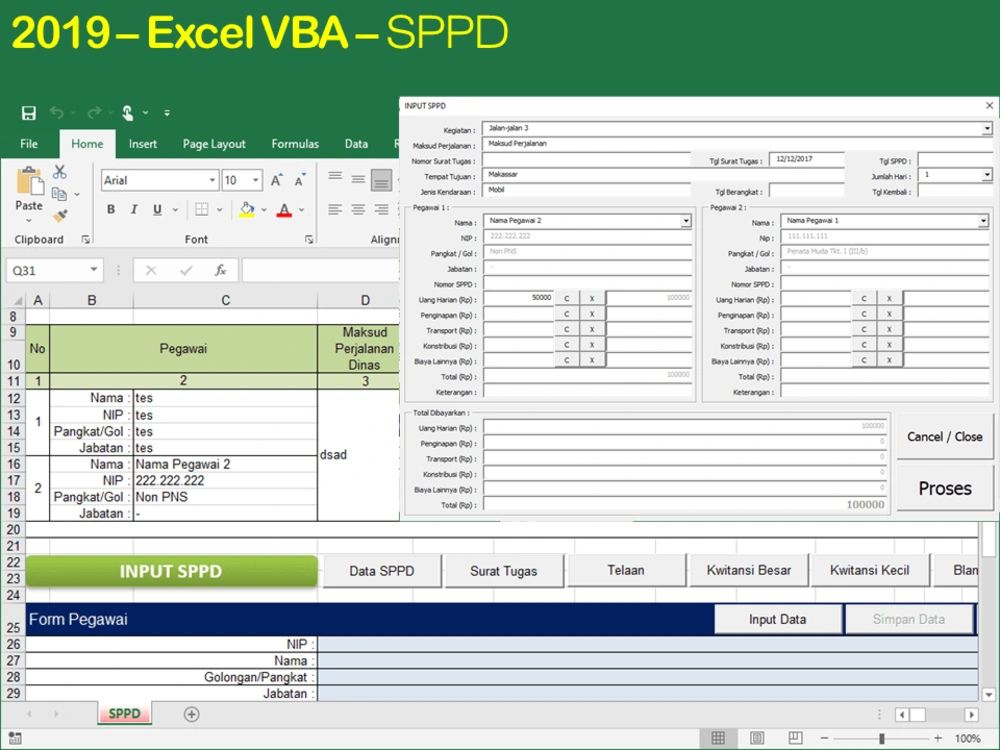This screenshot has width=1000, height=750.
Task: Toggle Bold formatting
Action: tap(111, 209)
